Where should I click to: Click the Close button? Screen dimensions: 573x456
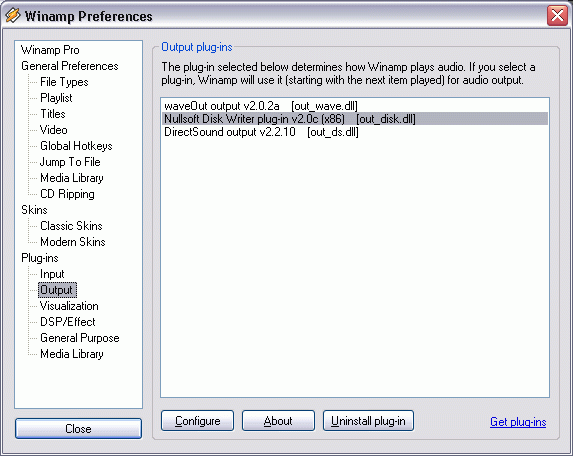point(78,429)
